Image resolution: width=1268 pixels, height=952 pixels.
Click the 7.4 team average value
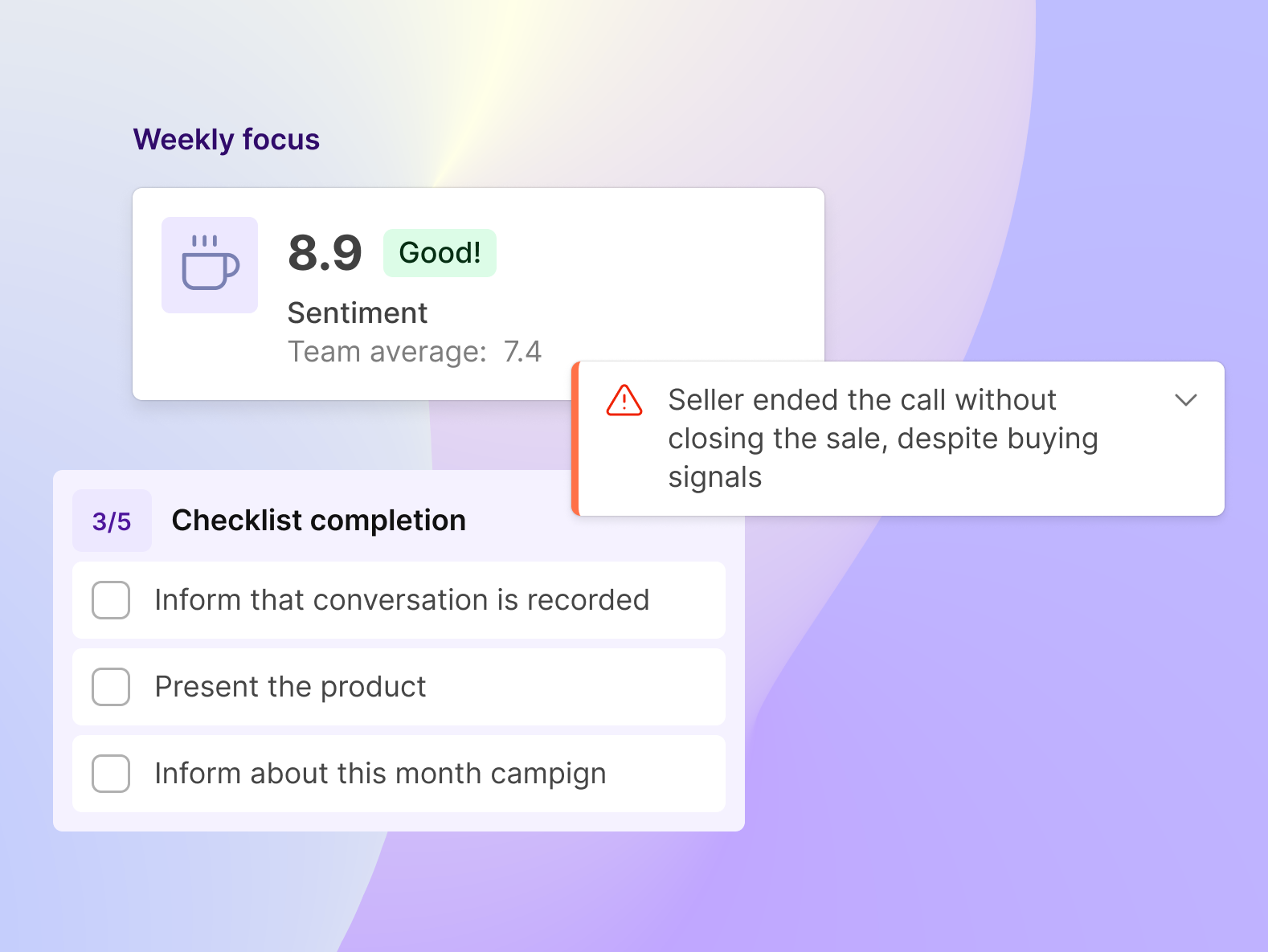coord(522,352)
